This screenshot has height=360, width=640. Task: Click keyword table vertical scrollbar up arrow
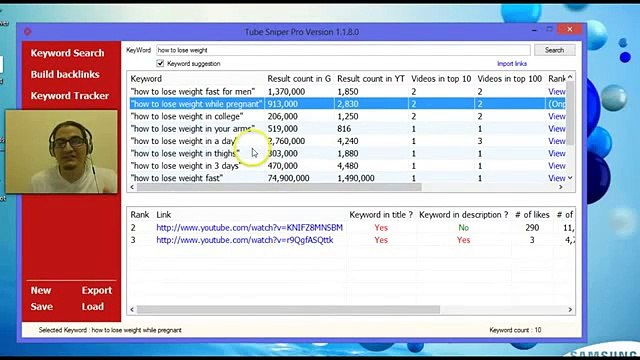[x=570, y=77]
